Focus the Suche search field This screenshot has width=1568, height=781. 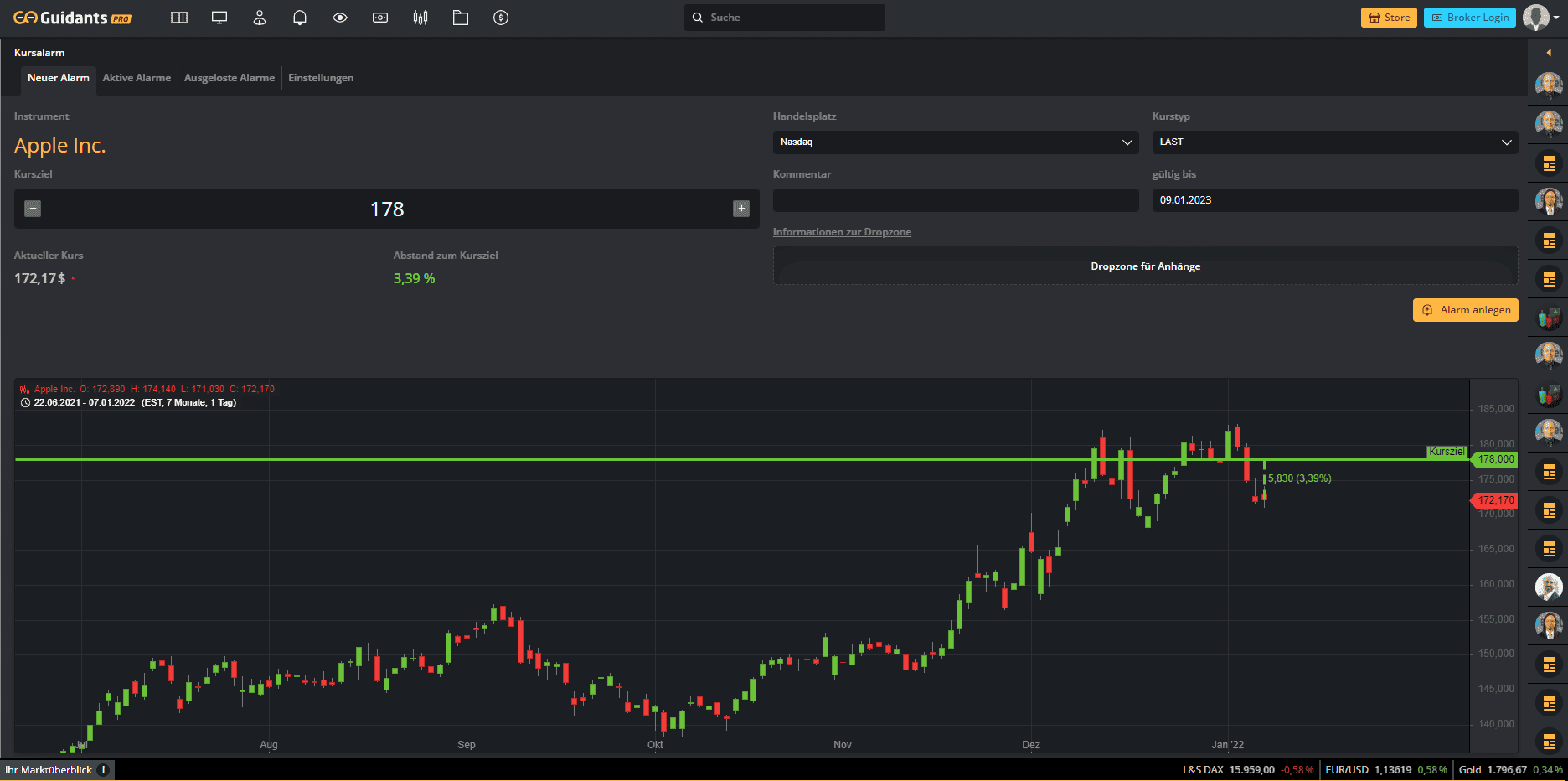pyautogui.click(x=785, y=18)
